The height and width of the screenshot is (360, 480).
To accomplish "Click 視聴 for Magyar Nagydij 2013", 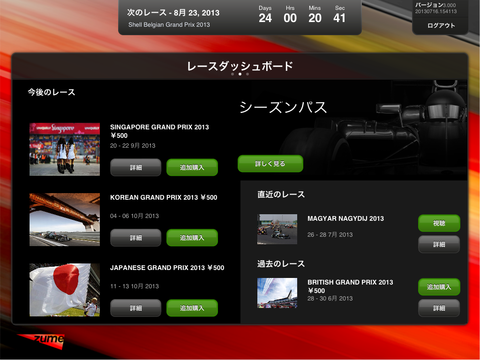I will (x=439, y=223).
